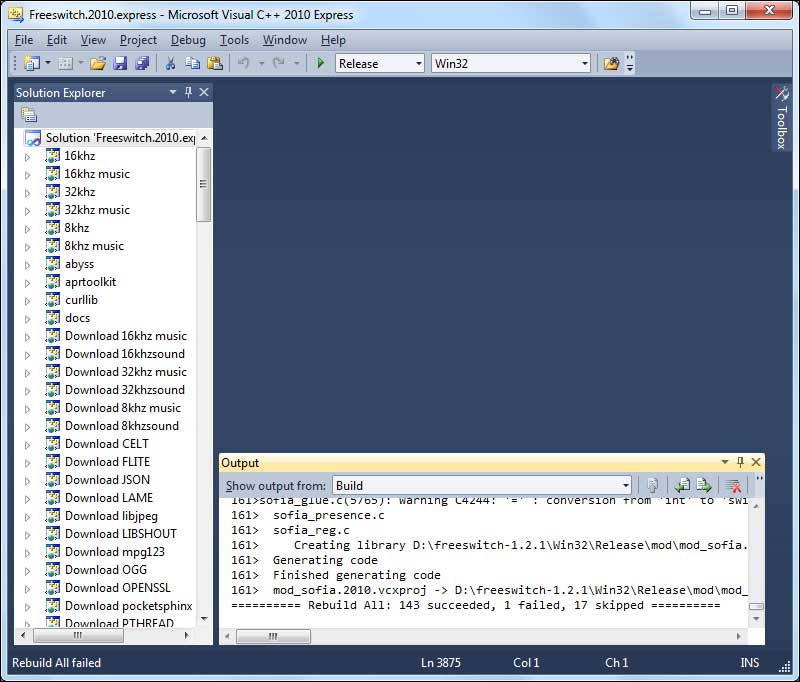800x682 pixels.
Task: Expand the aprtoolkit project node
Action: [28, 283]
